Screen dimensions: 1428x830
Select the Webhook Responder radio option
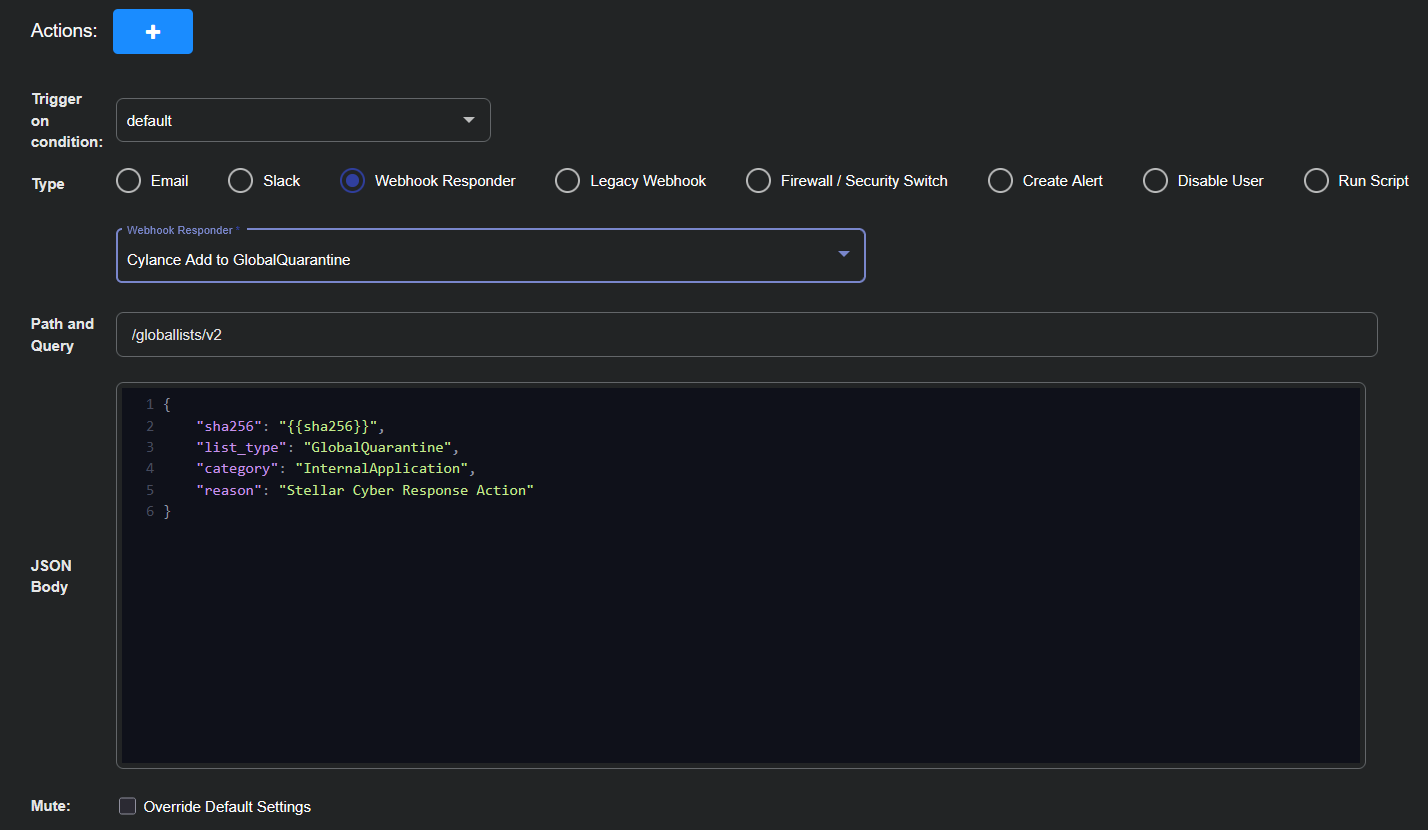point(352,181)
